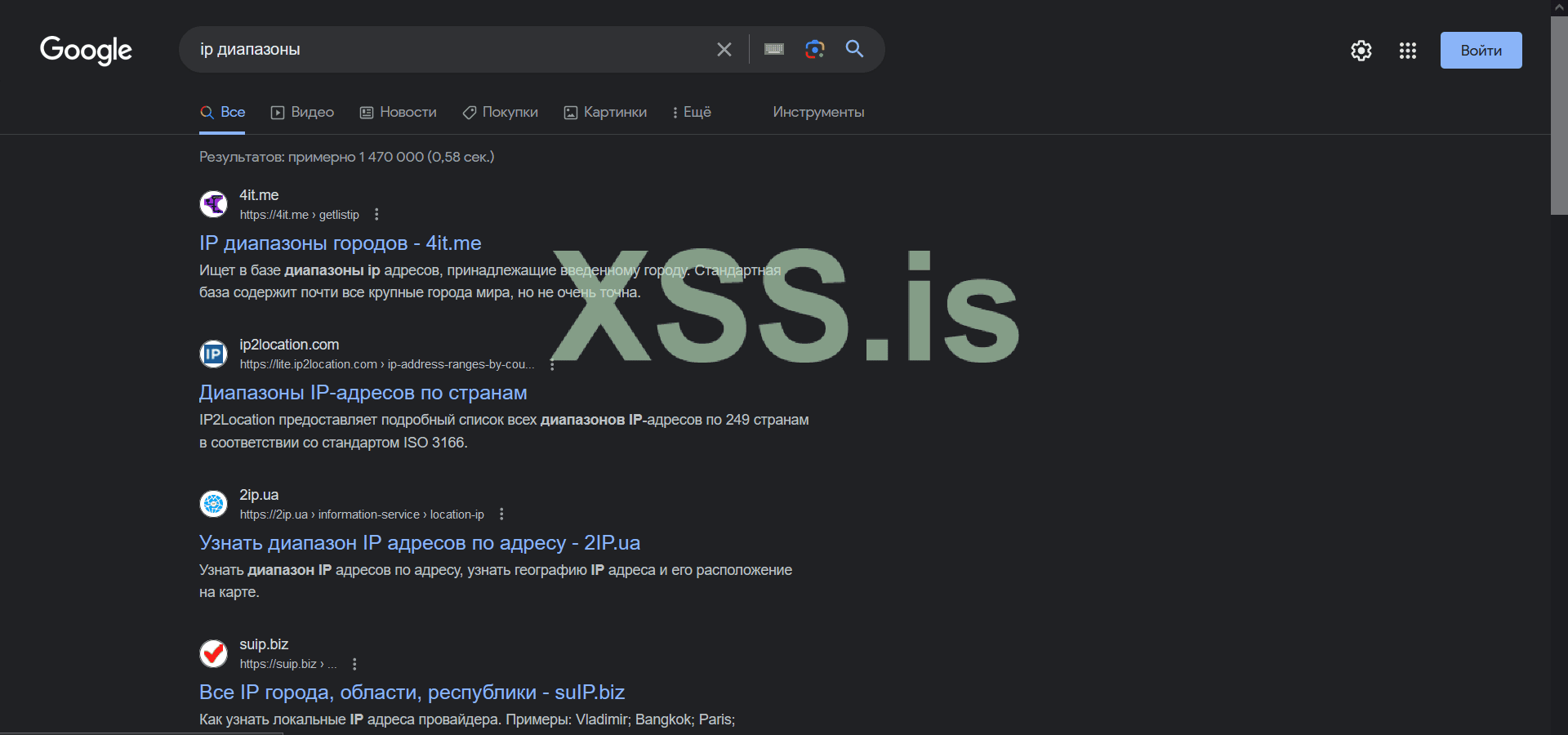Open 'IP диапазоны городов - 4it.me' result
1568x735 pixels.
click(x=341, y=243)
